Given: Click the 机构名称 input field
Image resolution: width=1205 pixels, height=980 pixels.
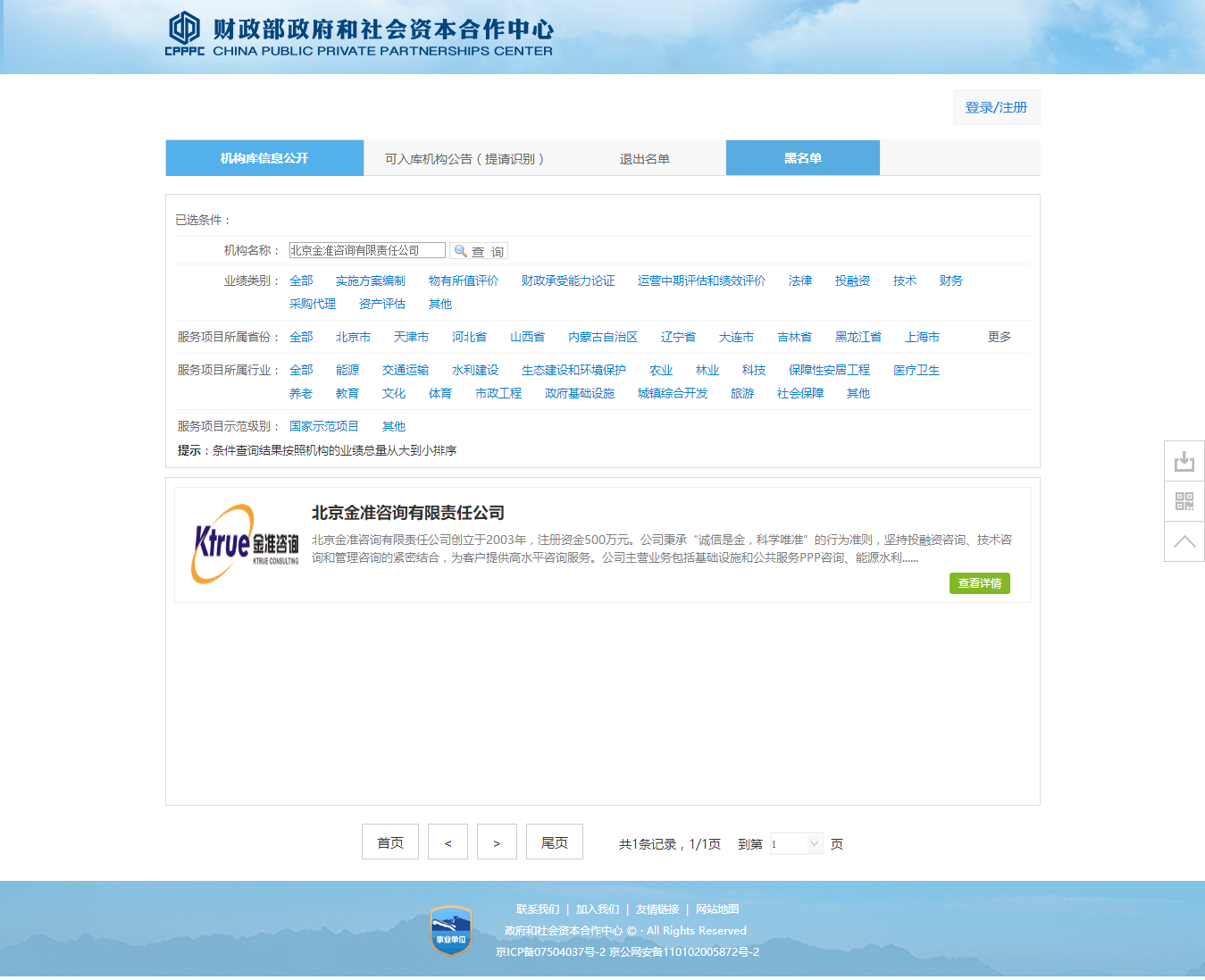Looking at the screenshot, I should tap(367, 250).
